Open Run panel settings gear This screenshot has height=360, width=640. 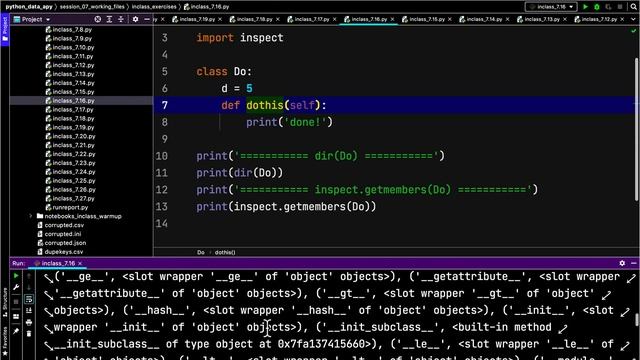pos(622,263)
